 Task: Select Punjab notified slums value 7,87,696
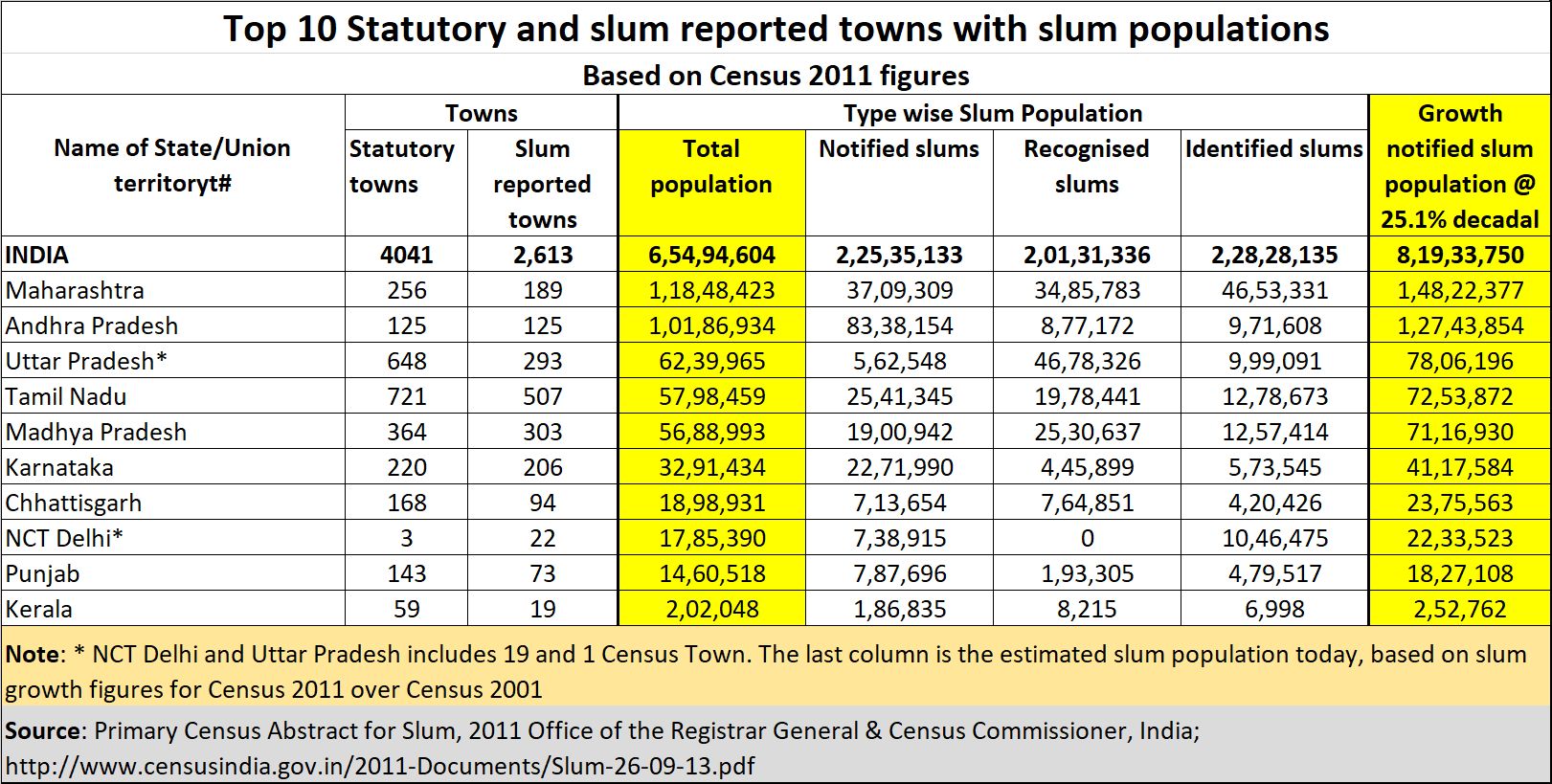tap(899, 573)
